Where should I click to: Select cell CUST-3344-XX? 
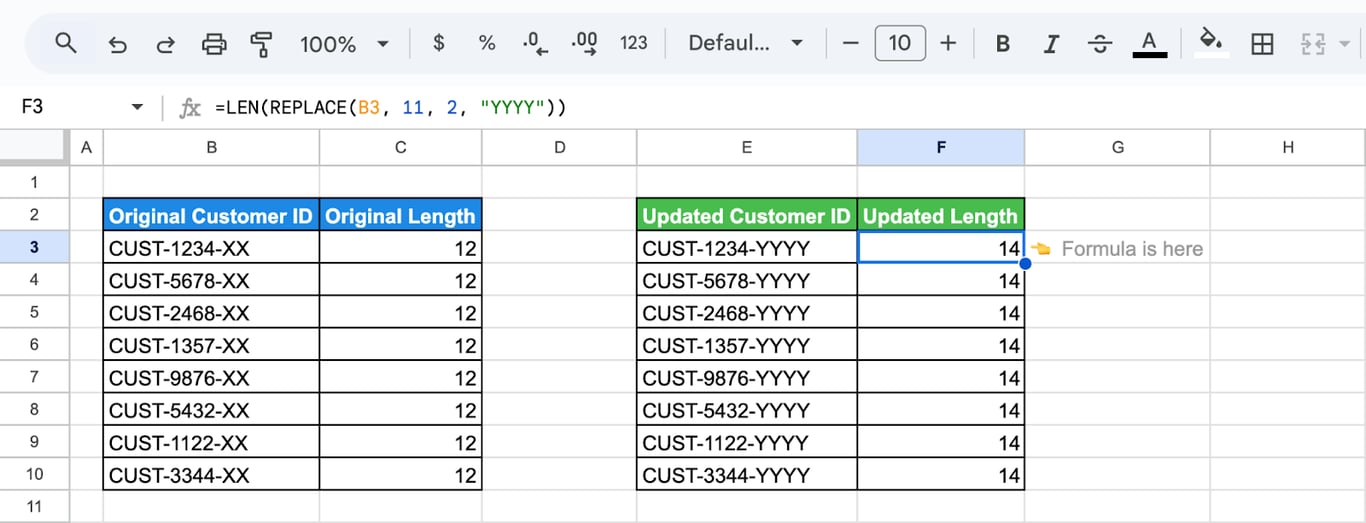tap(212, 475)
